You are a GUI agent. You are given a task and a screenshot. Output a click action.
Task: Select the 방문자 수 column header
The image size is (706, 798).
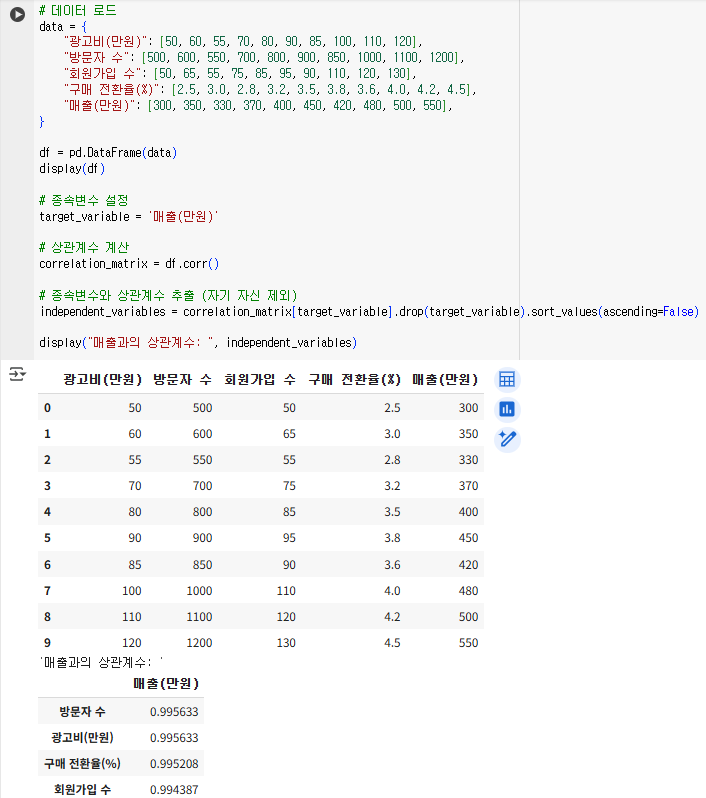coord(182,380)
